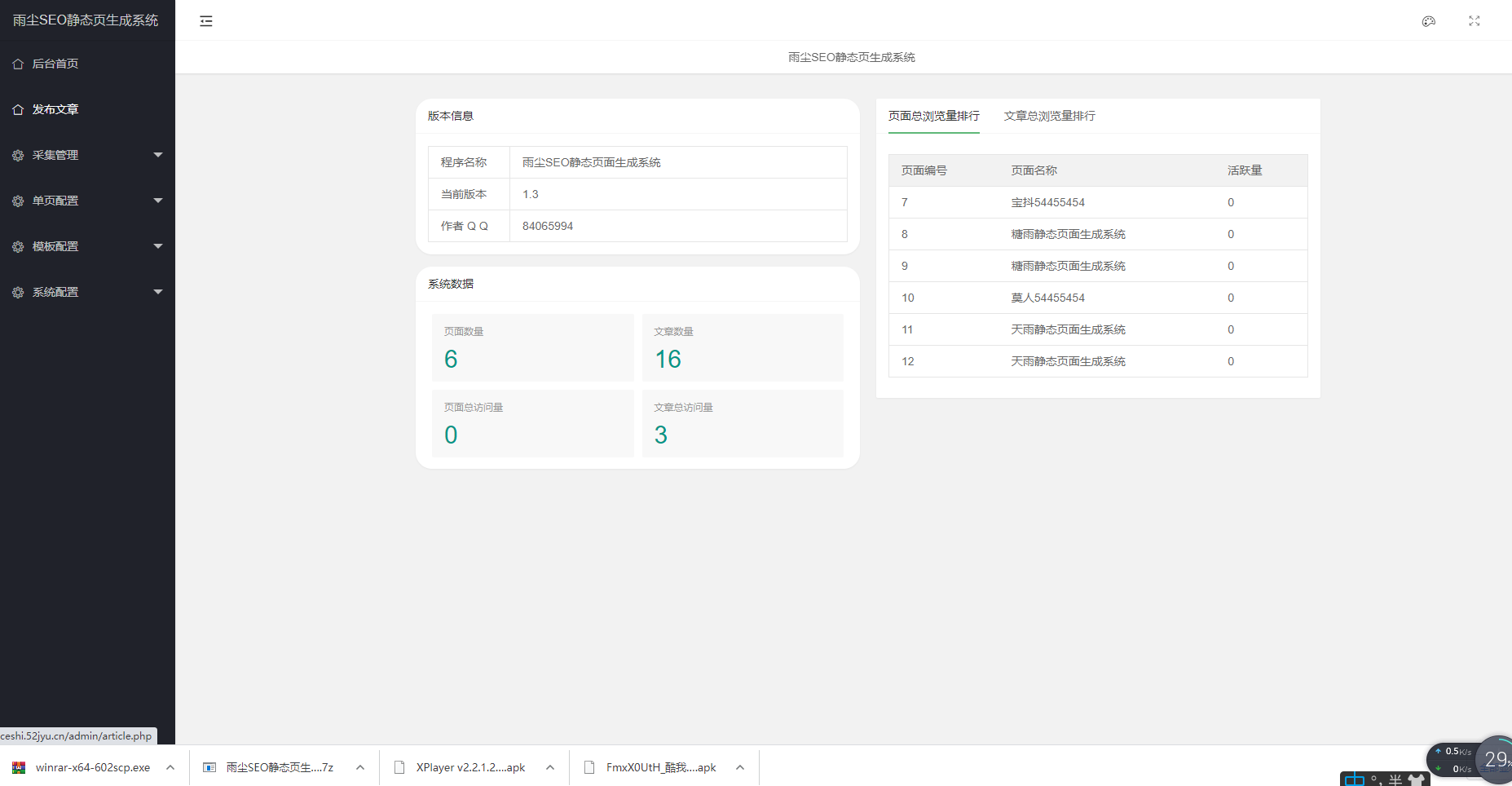The height and width of the screenshot is (786, 1512).
Task: Click the gear icon beside 采集管理
Action: tap(18, 155)
